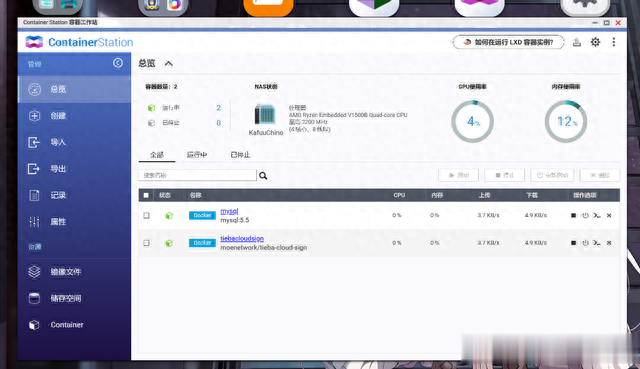Sort by the 名称 name column header
The width and height of the screenshot is (640, 369).
point(196,195)
